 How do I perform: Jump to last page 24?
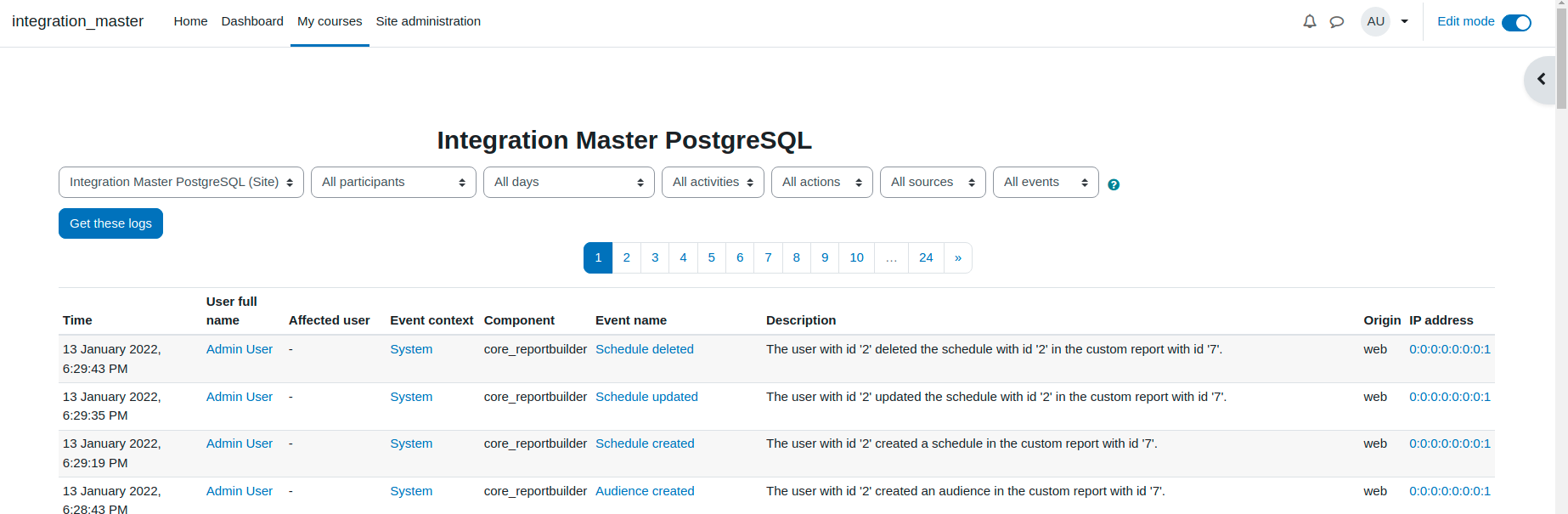[x=926, y=257]
